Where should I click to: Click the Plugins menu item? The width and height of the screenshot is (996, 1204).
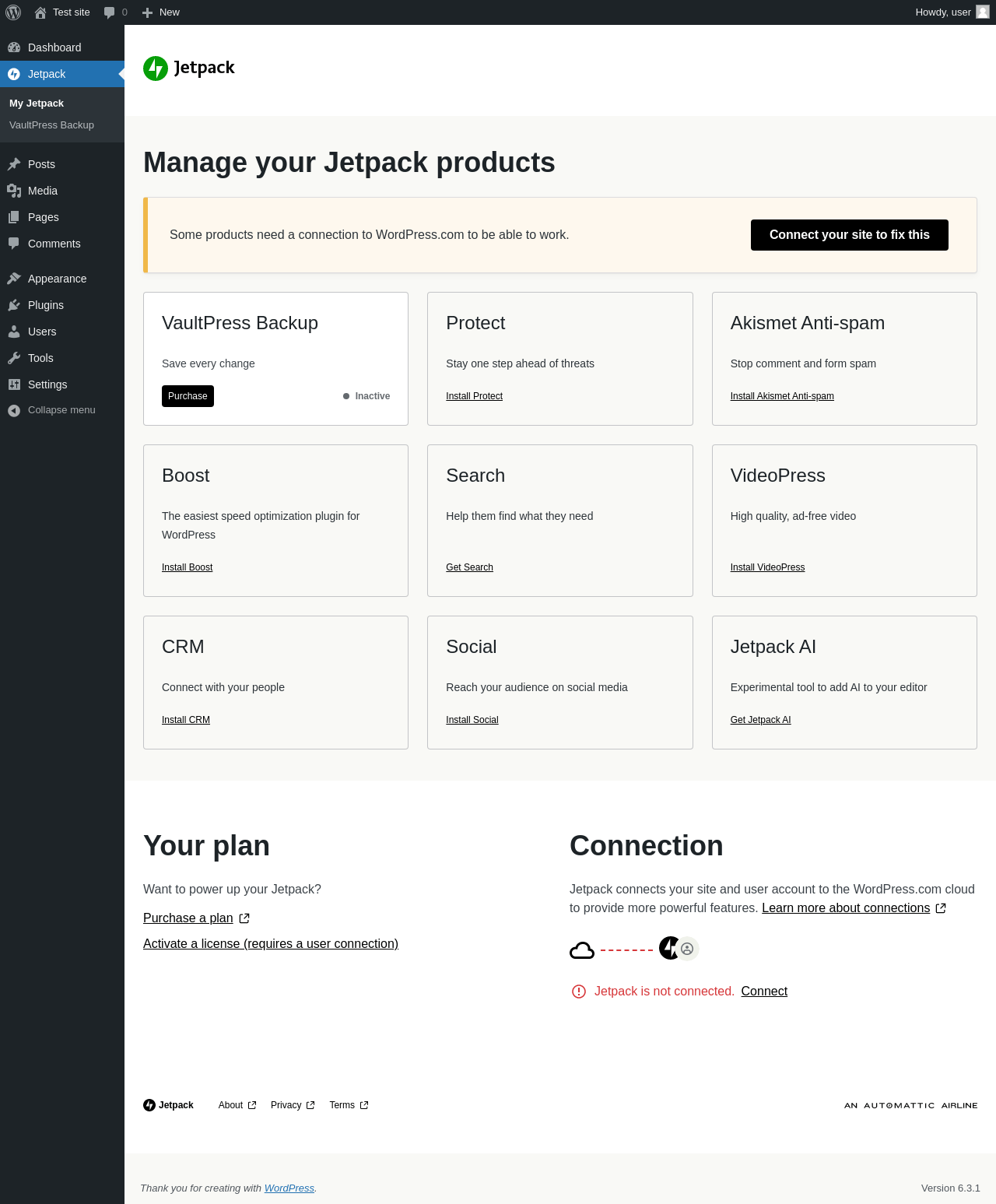[x=45, y=305]
